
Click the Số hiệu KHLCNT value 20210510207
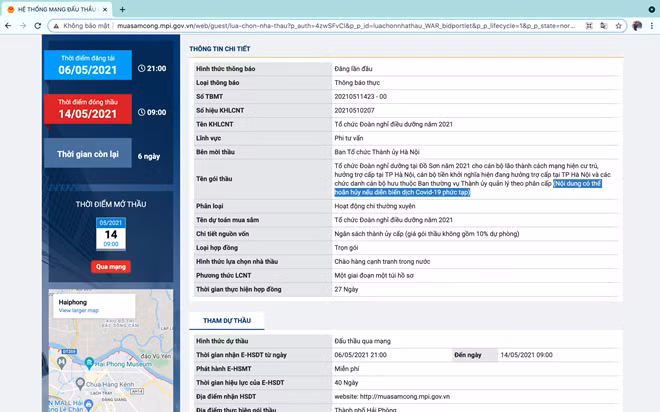pyautogui.click(x=354, y=110)
